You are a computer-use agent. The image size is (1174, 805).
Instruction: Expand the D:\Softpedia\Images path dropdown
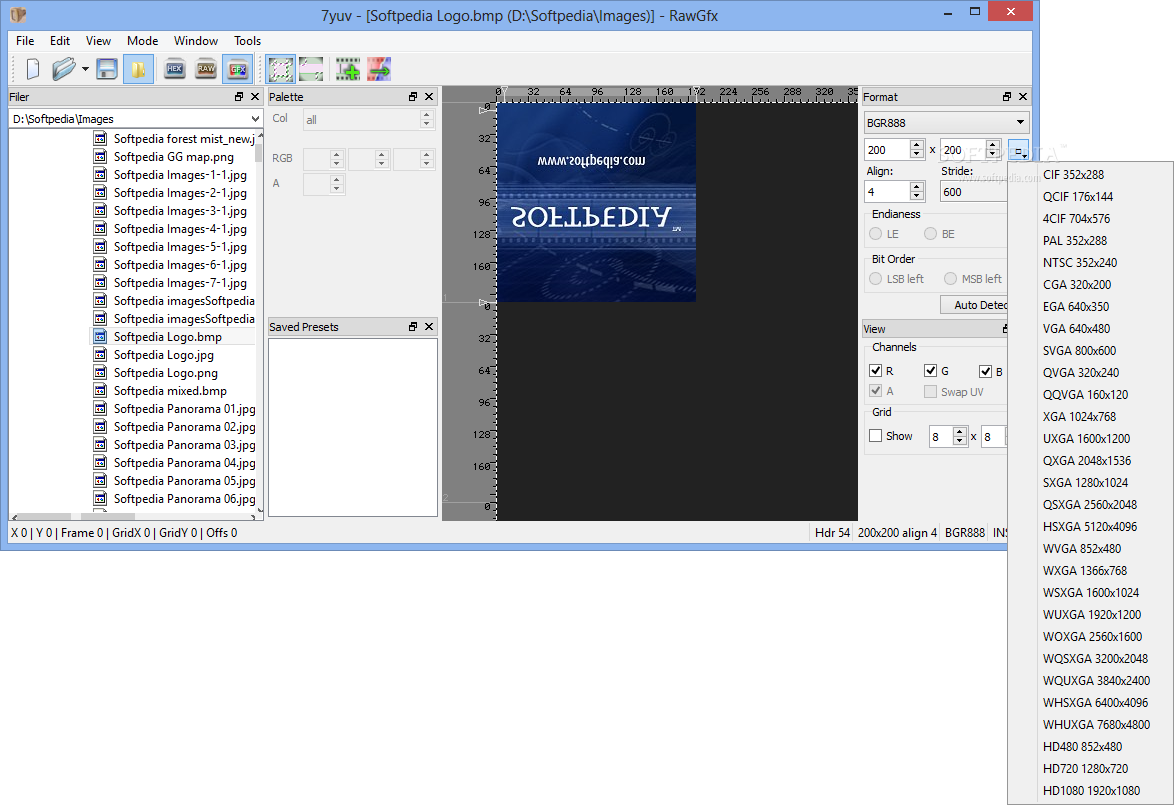pos(255,119)
